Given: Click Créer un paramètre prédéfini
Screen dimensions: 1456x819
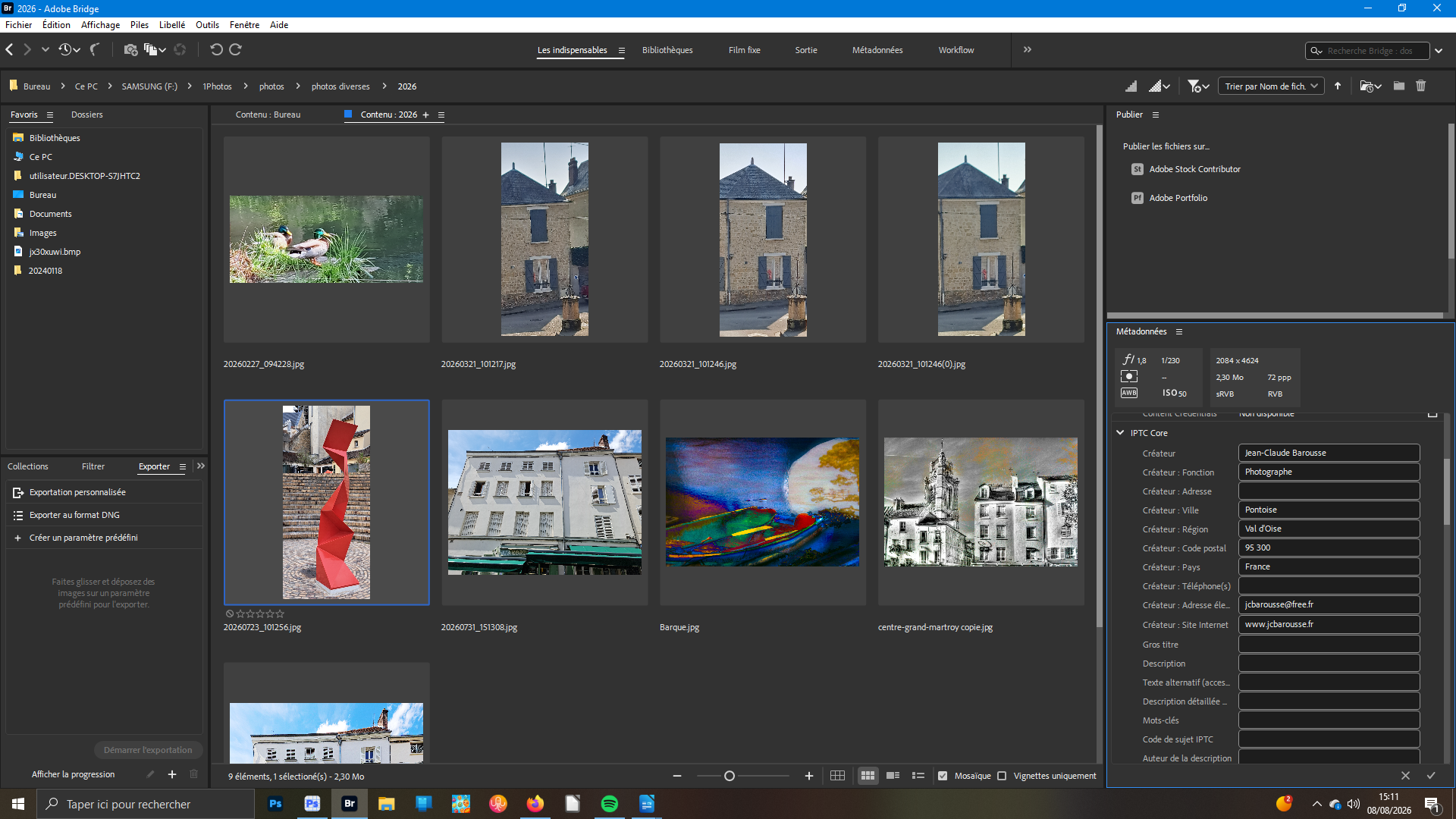Looking at the screenshot, I should coord(105,538).
